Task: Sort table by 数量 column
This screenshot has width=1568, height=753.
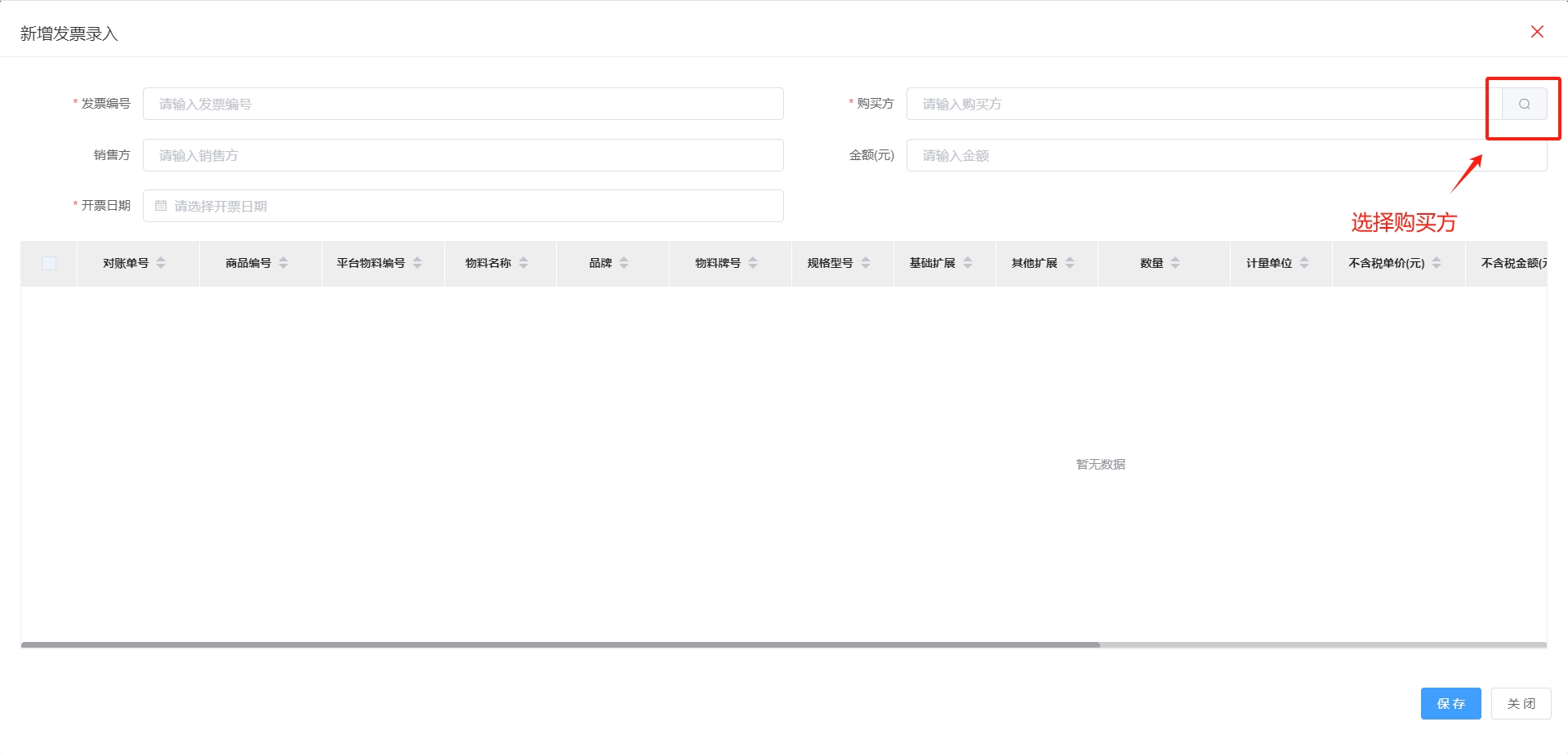Action: (1175, 263)
